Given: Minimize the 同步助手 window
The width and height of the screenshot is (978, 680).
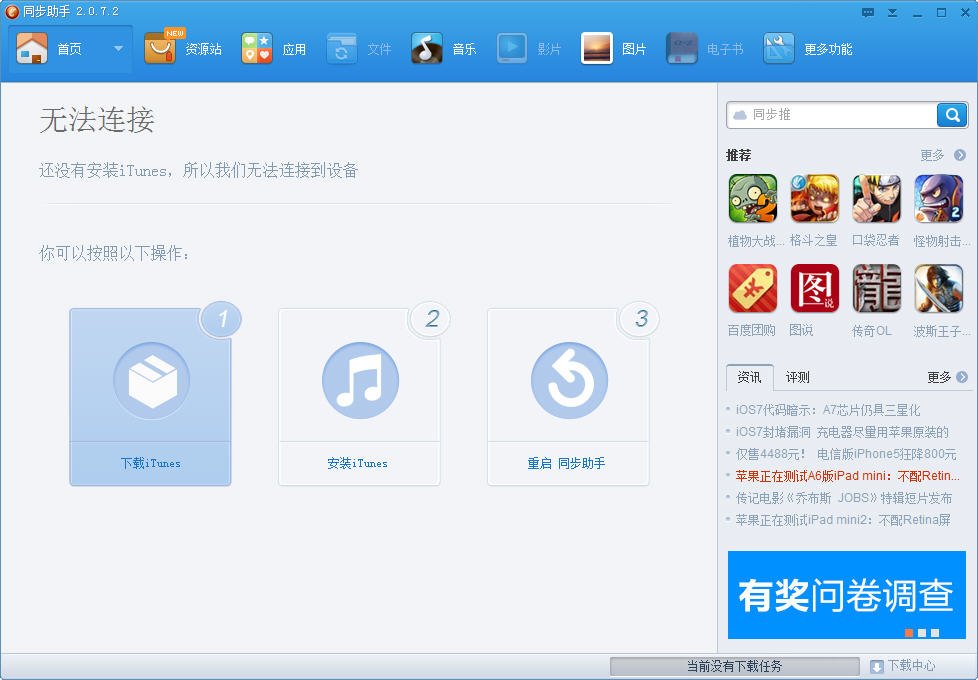Looking at the screenshot, I should point(917,13).
